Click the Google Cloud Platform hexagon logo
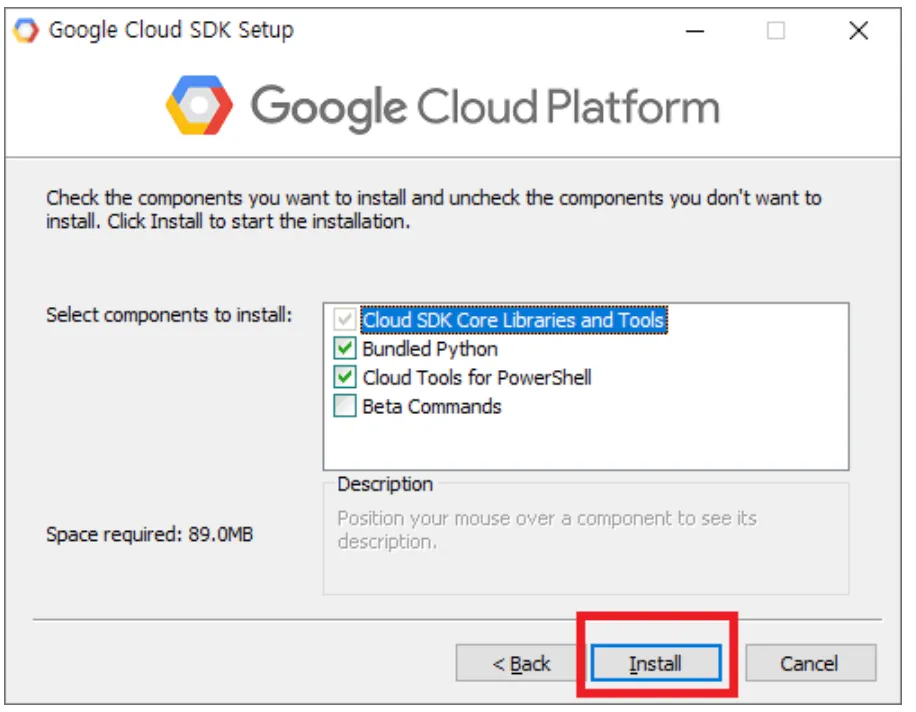 tap(199, 105)
